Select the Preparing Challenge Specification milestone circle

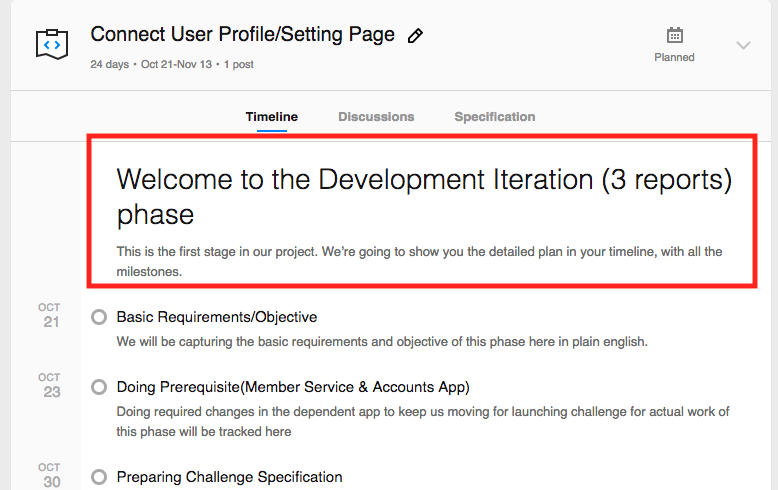[98, 477]
